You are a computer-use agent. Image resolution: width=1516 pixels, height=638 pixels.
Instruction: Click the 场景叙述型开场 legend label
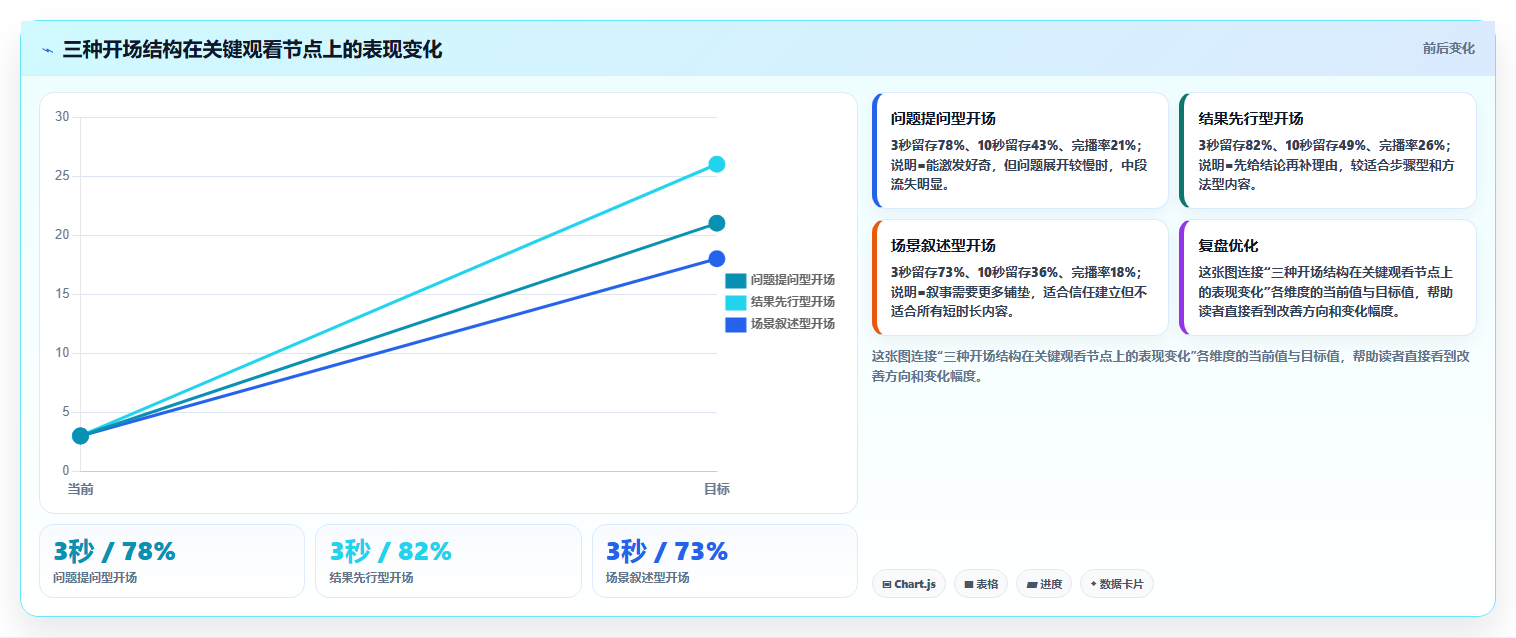pyautogui.click(x=793, y=324)
